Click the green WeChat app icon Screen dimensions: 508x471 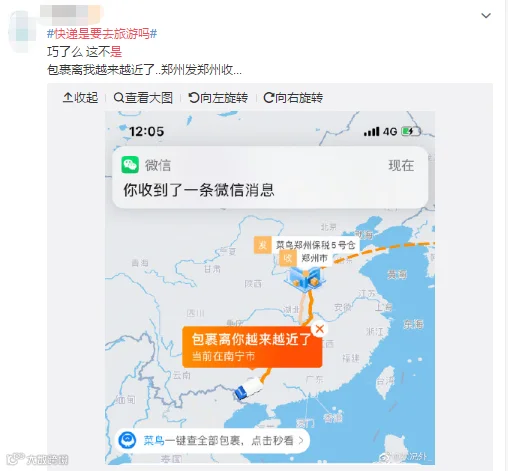(x=130, y=165)
